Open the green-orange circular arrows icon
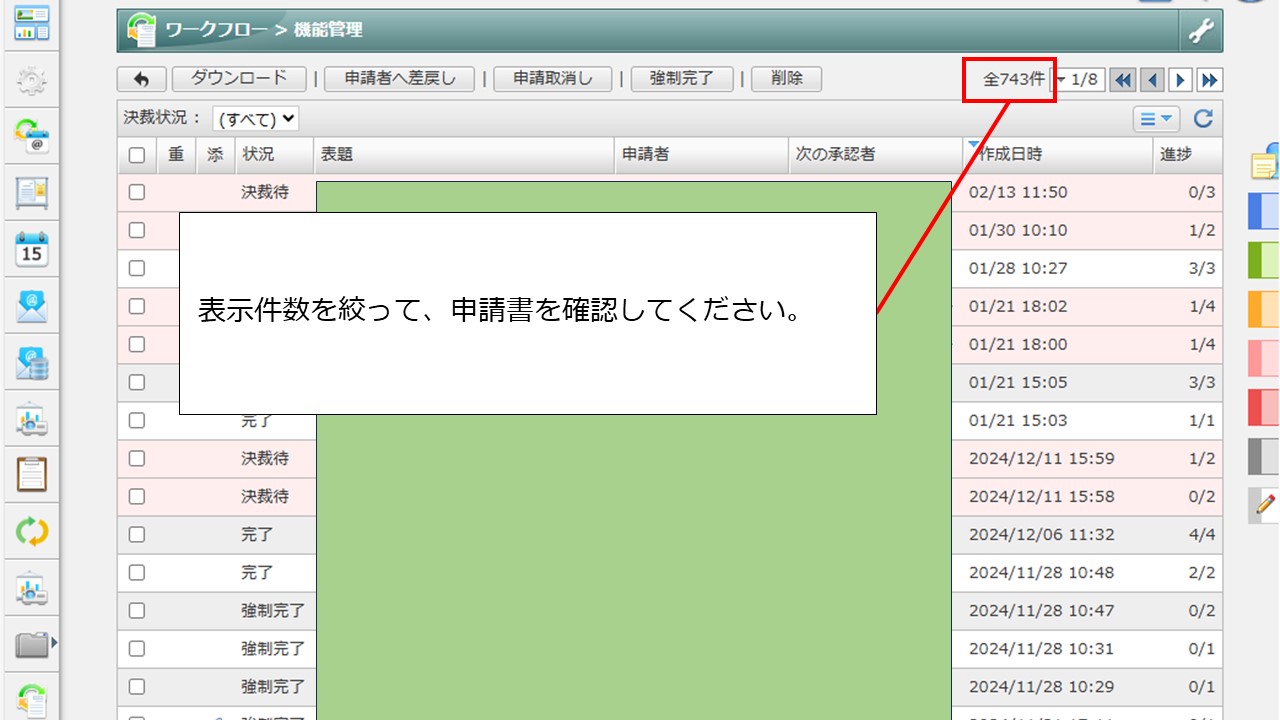 (32, 531)
